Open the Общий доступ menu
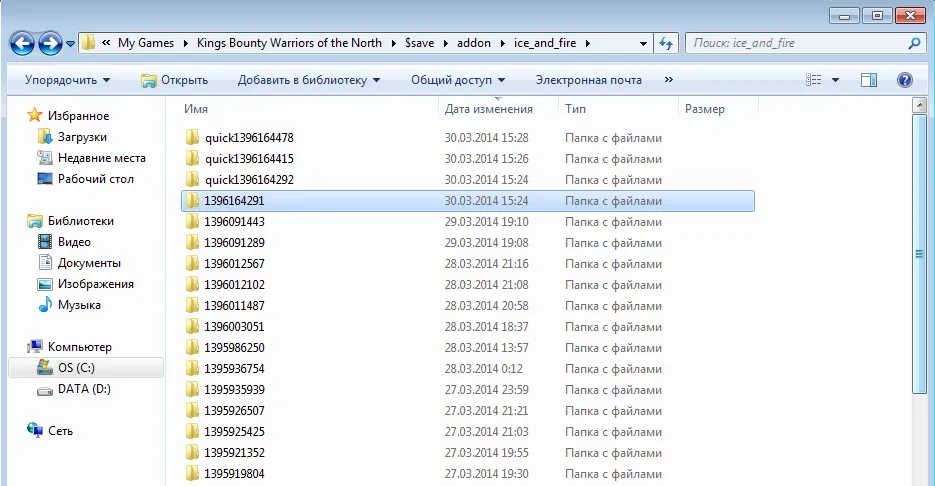 [458, 80]
